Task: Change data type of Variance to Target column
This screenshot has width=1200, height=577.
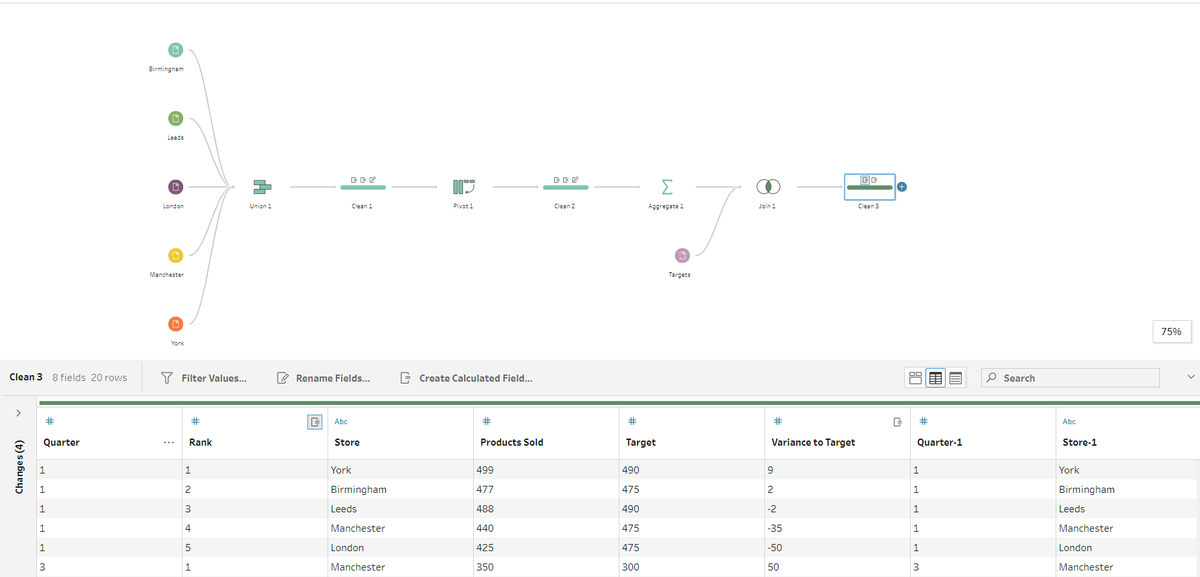Action: (x=777, y=422)
